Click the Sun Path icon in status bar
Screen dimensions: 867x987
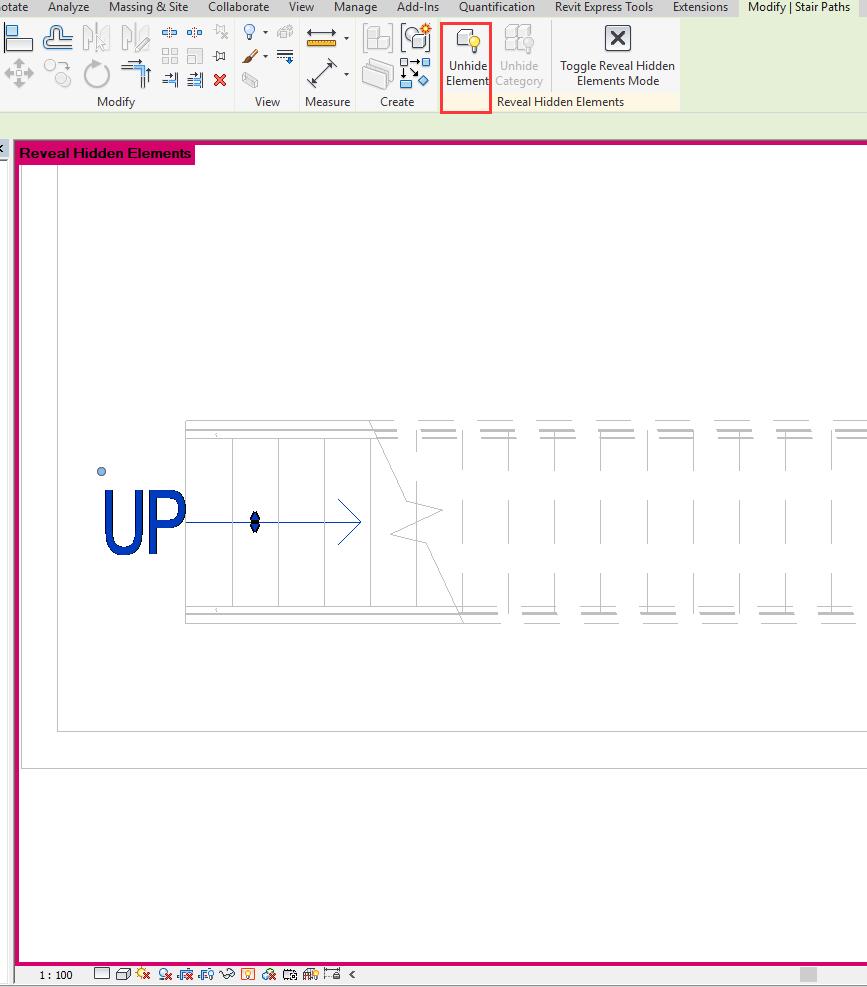point(141,973)
